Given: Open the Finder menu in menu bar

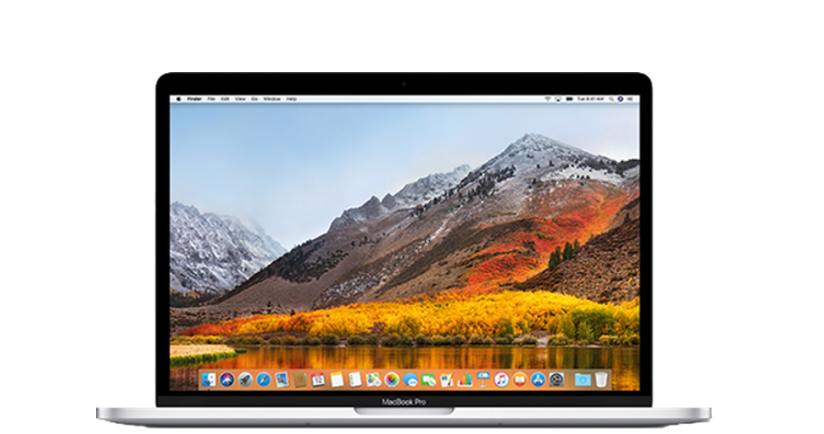Looking at the screenshot, I should [x=194, y=99].
